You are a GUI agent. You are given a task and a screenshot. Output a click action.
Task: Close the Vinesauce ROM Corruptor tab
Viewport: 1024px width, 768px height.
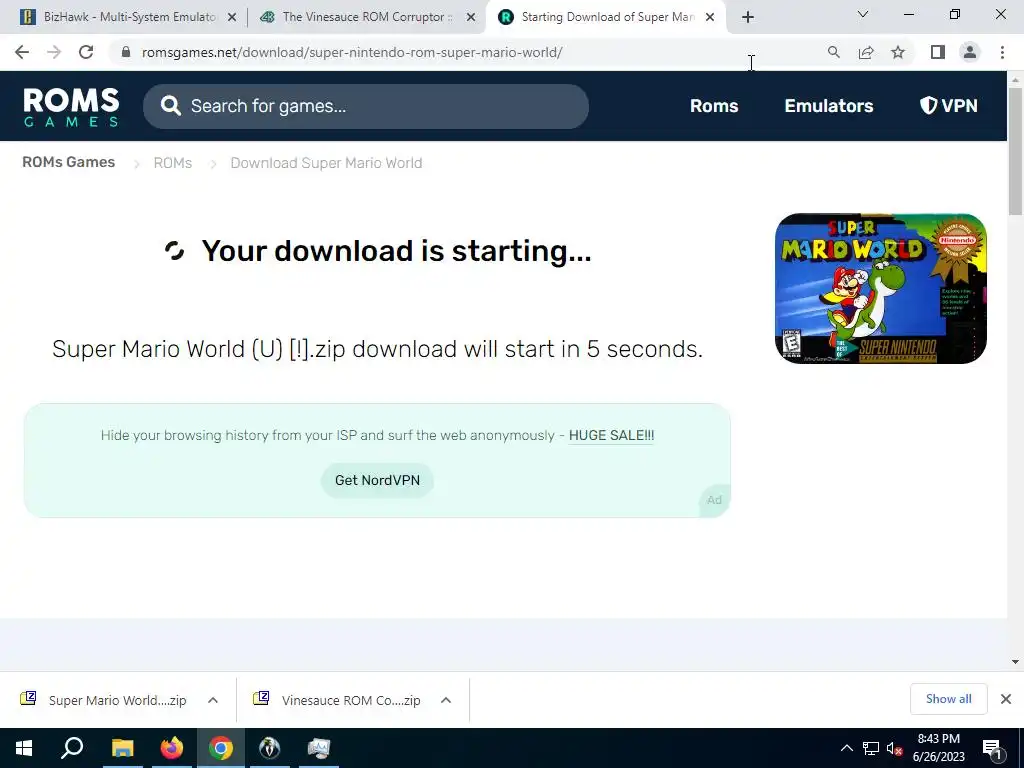471,17
